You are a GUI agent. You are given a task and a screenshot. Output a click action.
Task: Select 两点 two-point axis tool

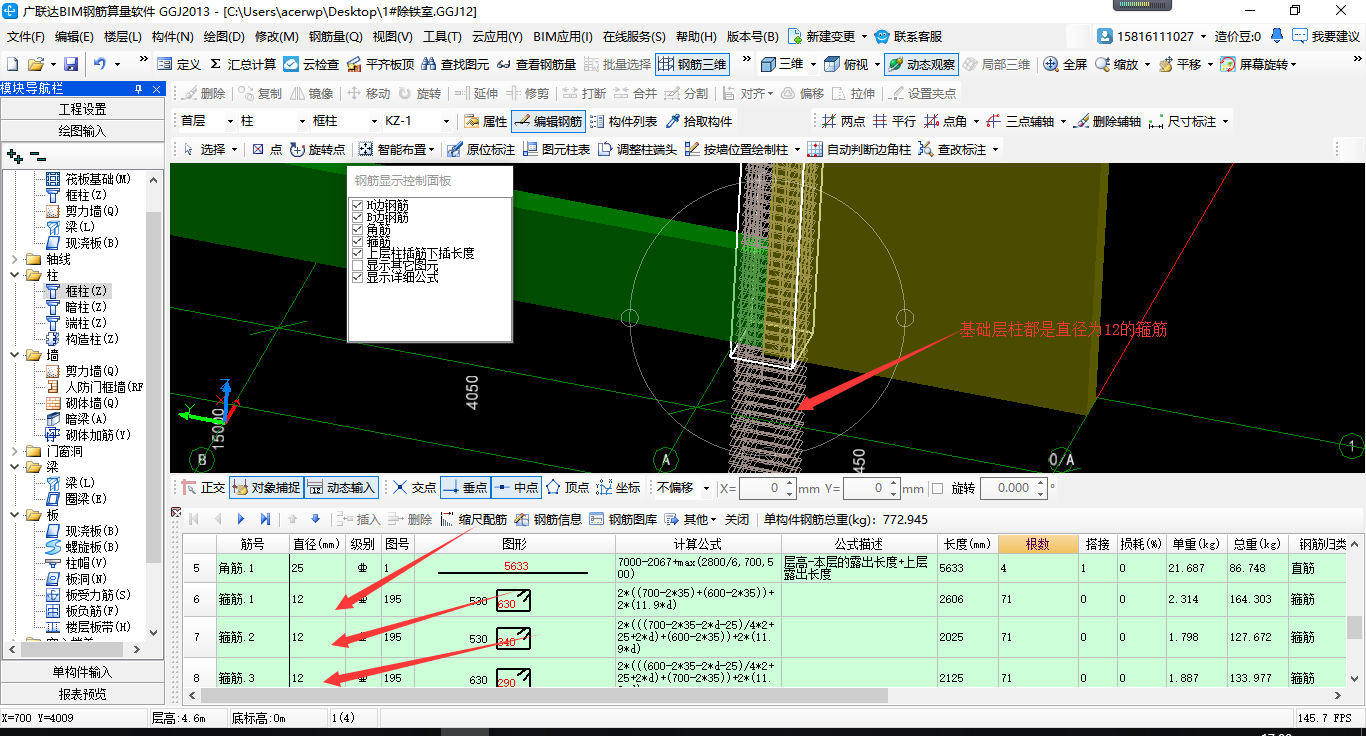pos(843,121)
